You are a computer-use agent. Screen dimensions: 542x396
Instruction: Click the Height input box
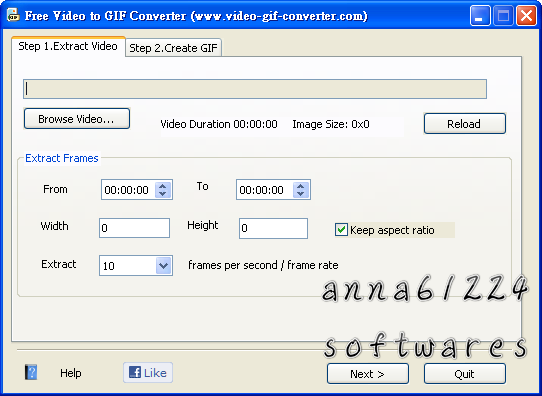point(273,228)
